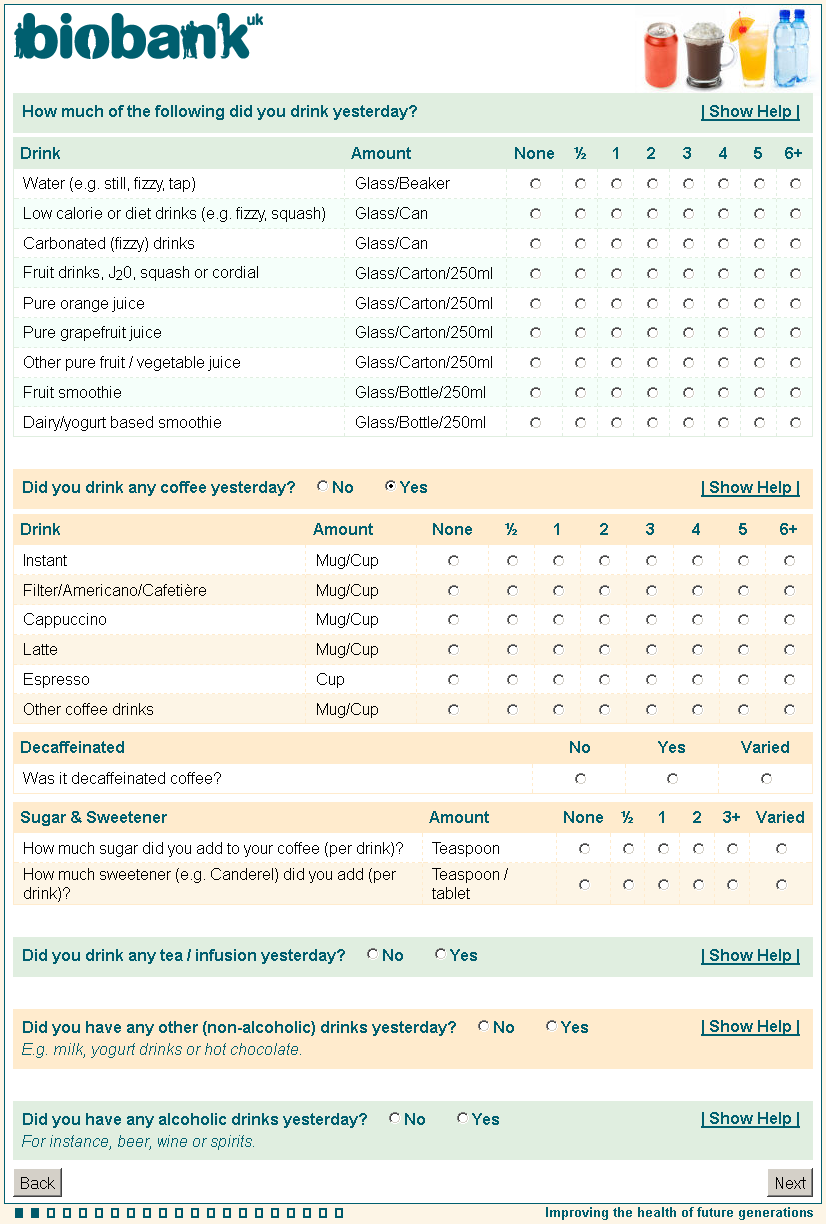Click the orange juice glass image
This screenshot has height=1224, width=826.
pos(750,50)
